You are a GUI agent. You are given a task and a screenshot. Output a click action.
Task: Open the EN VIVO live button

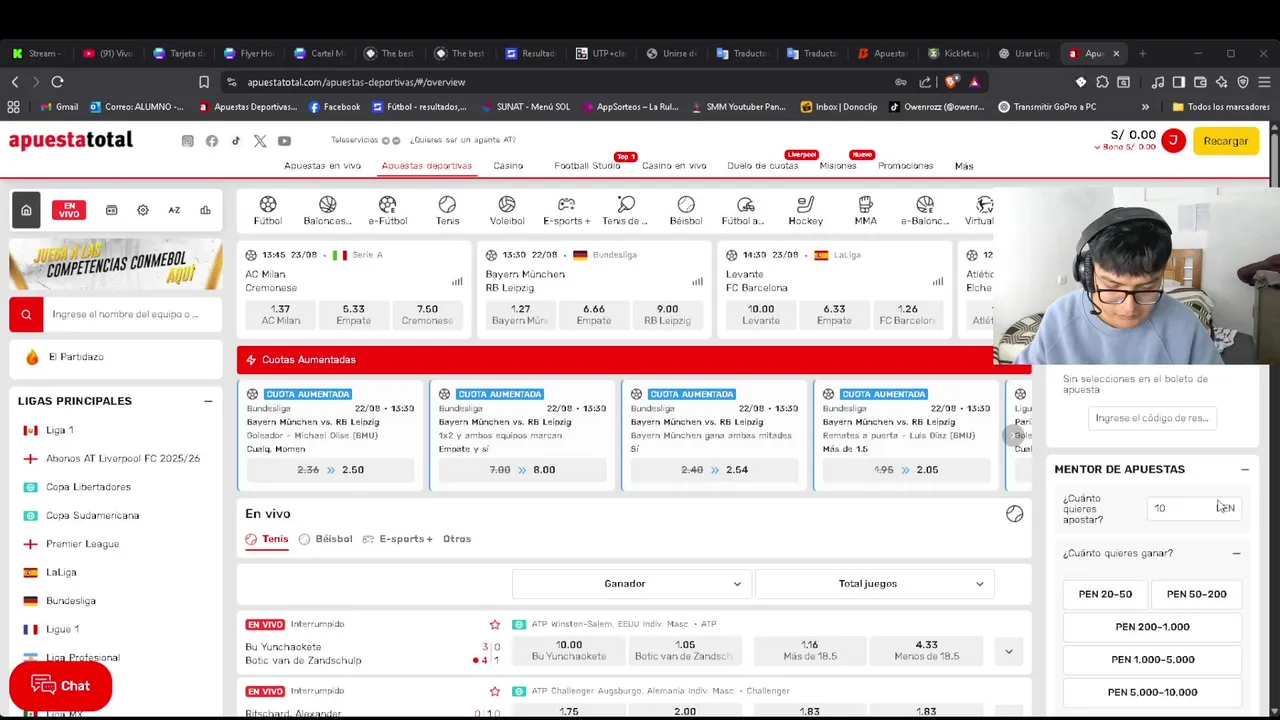[x=69, y=210]
